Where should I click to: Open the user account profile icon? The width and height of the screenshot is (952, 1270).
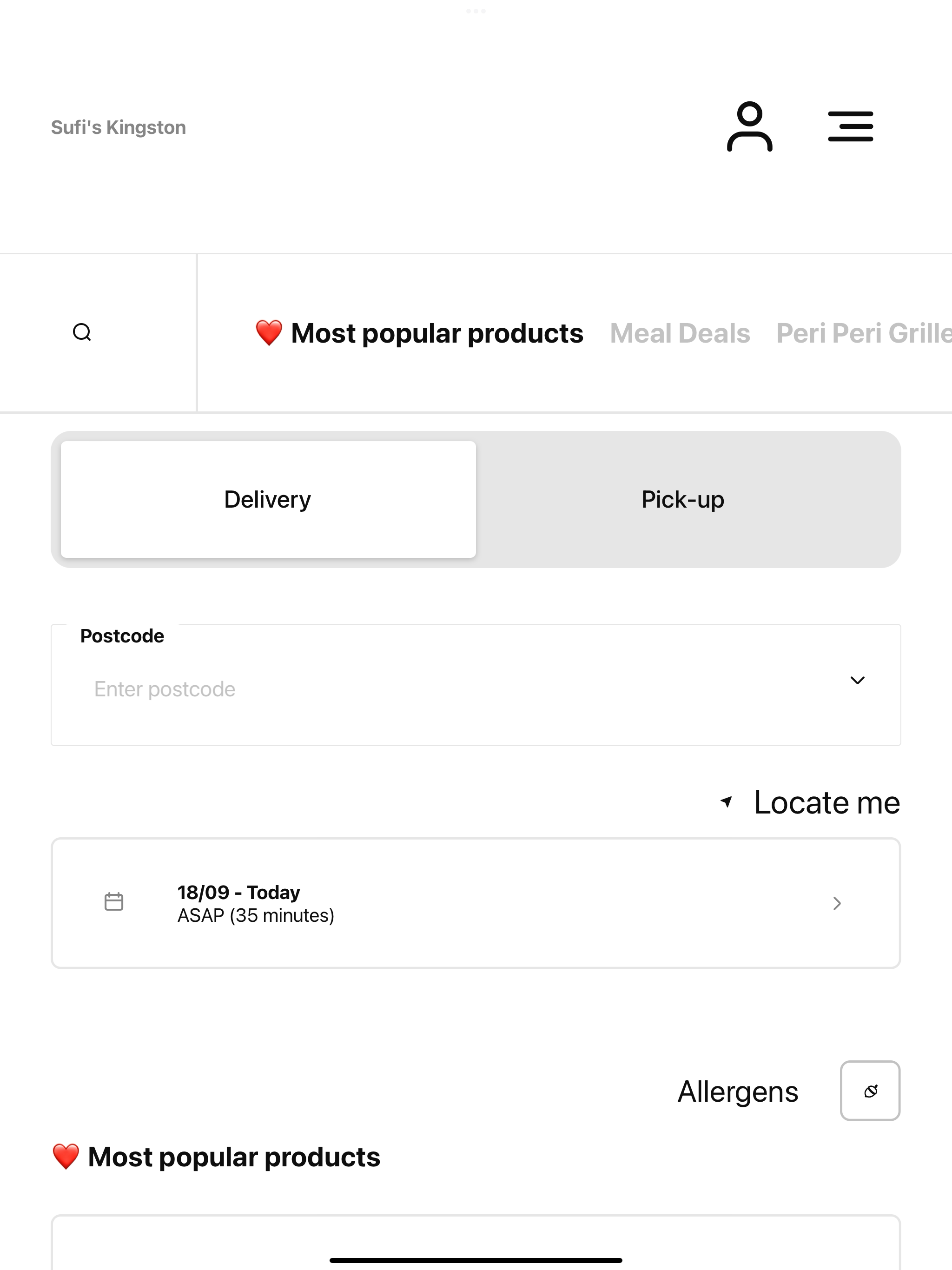(x=749, y=126)
